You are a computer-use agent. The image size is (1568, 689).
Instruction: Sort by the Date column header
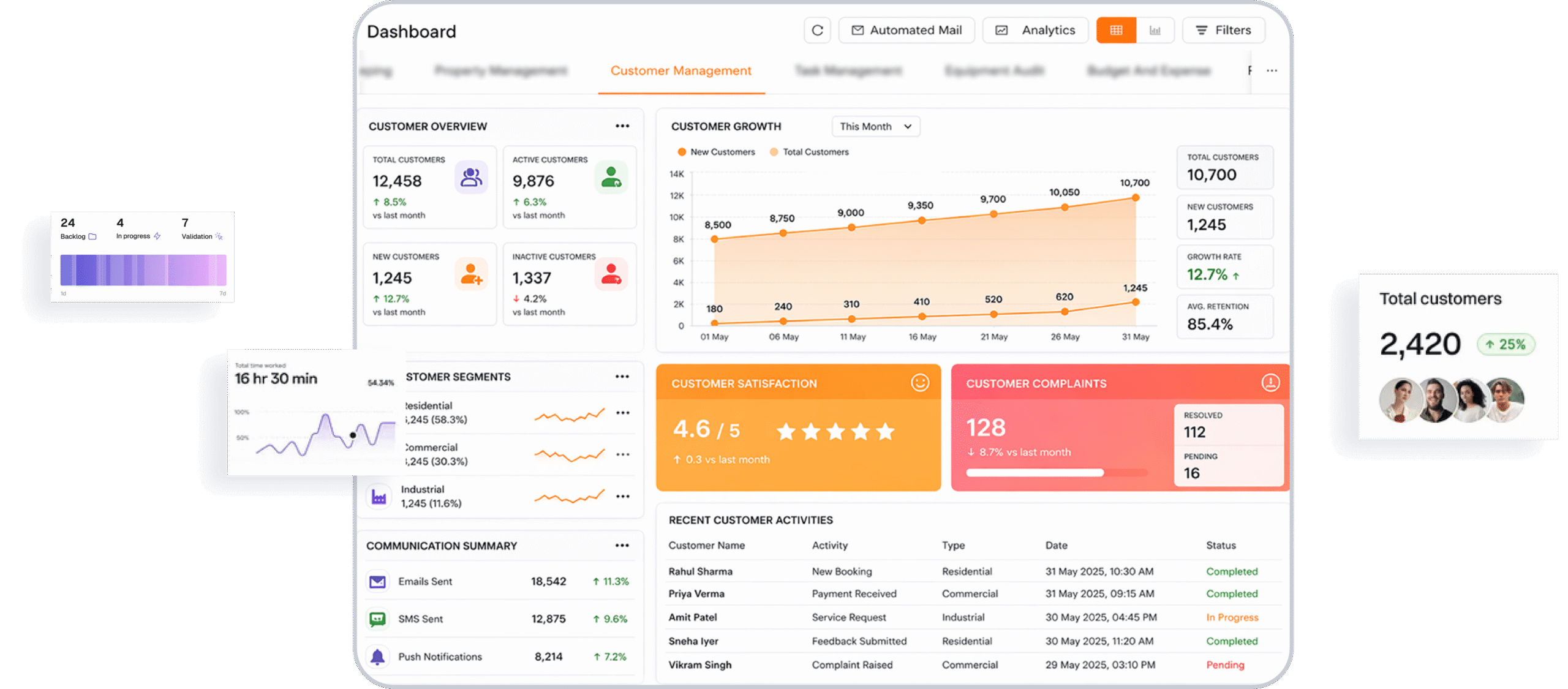coord(1056,545)
